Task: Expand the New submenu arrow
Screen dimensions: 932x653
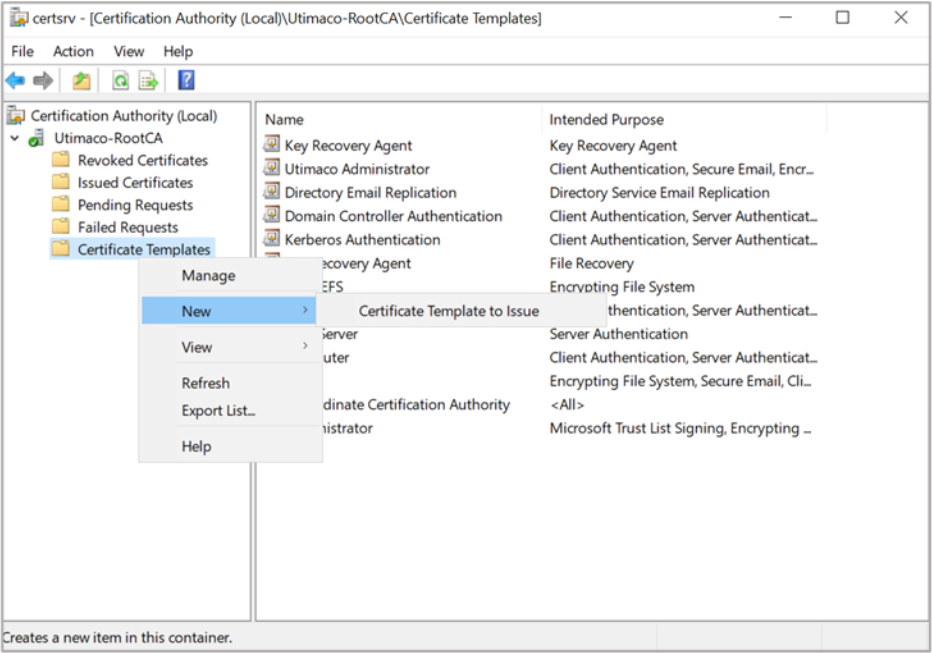Action: click(305, 311)
